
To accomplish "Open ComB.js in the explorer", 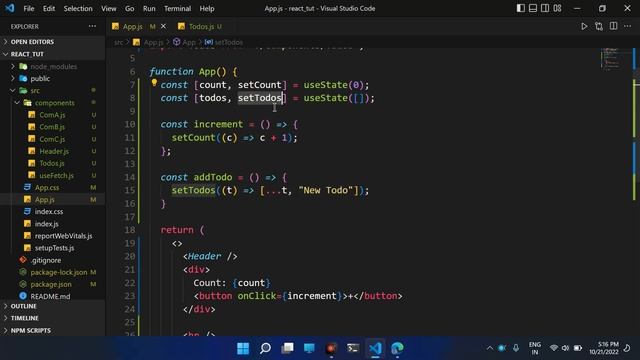I will point(52,127).
